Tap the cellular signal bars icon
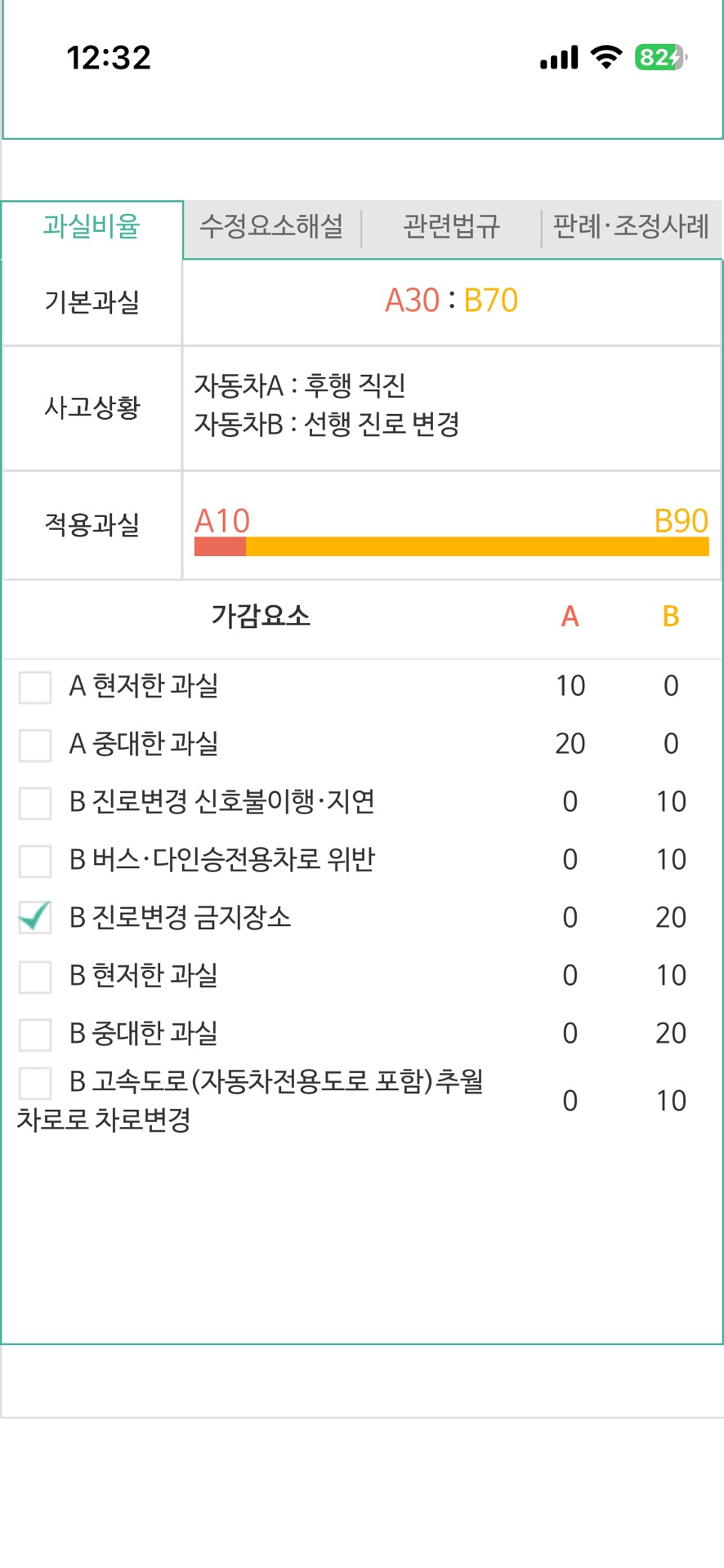 559,57
